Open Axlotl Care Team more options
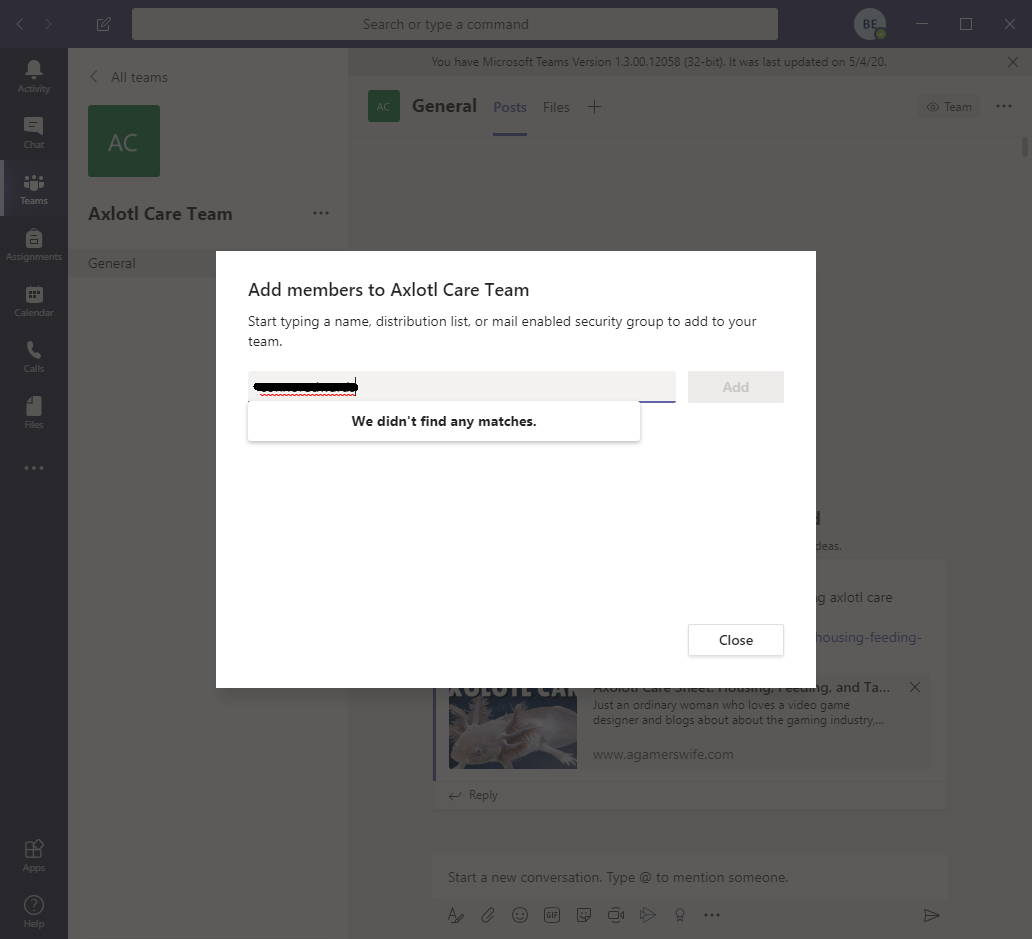This screenshot has height=939, width=1032. tap(321, 213)
